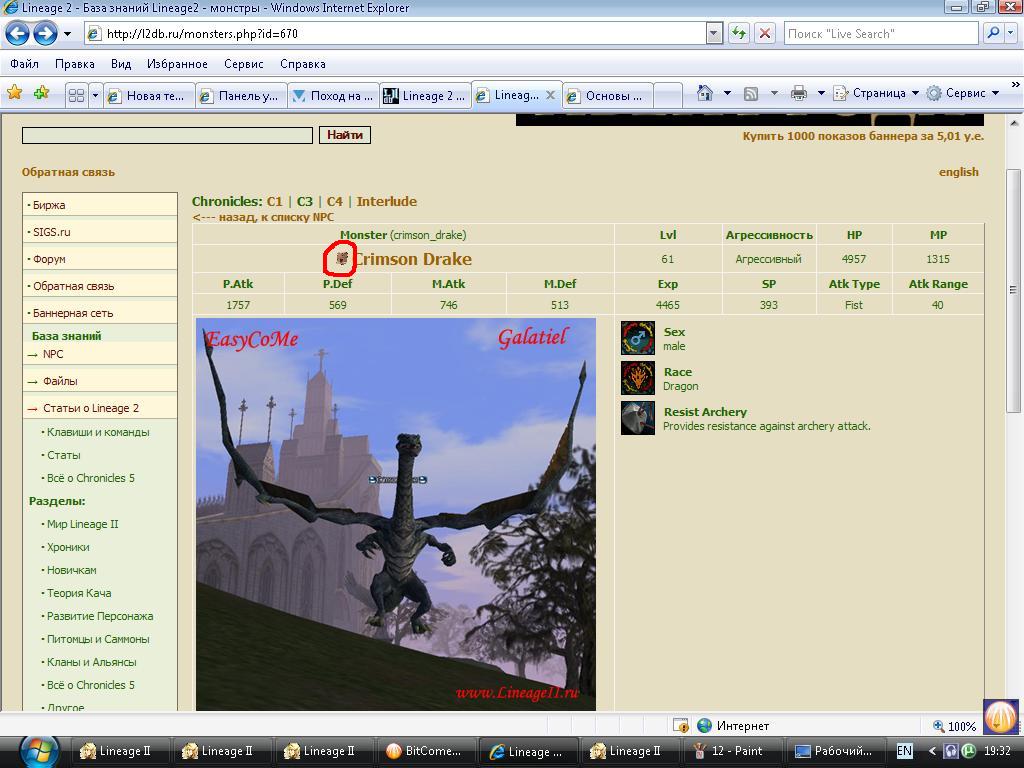
Task: Click the vertical page scrollbar thumb
Action: [x=1013, y=291]
